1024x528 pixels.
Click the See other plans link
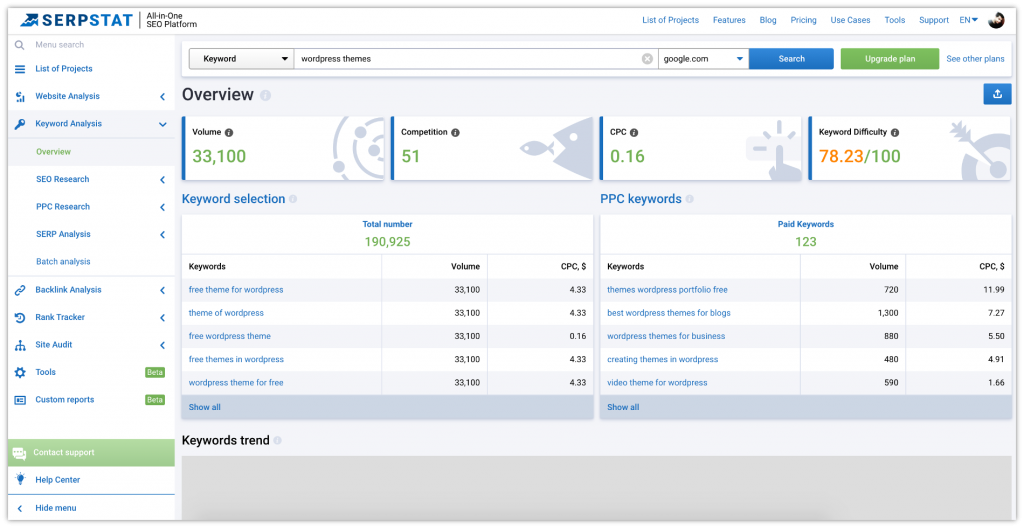coord(975,59)
